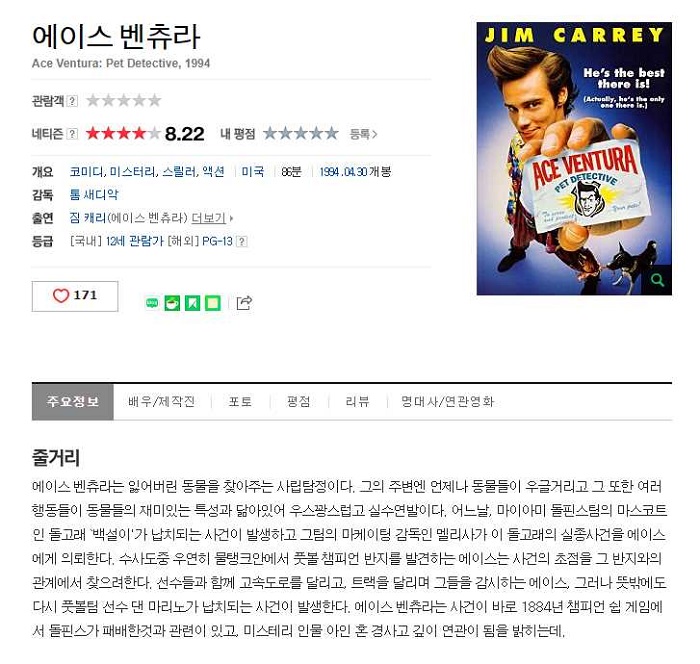Viewport: 700px width, 664px height.
Task: Open the help icon beside 관람객
Action: point(72,101)
